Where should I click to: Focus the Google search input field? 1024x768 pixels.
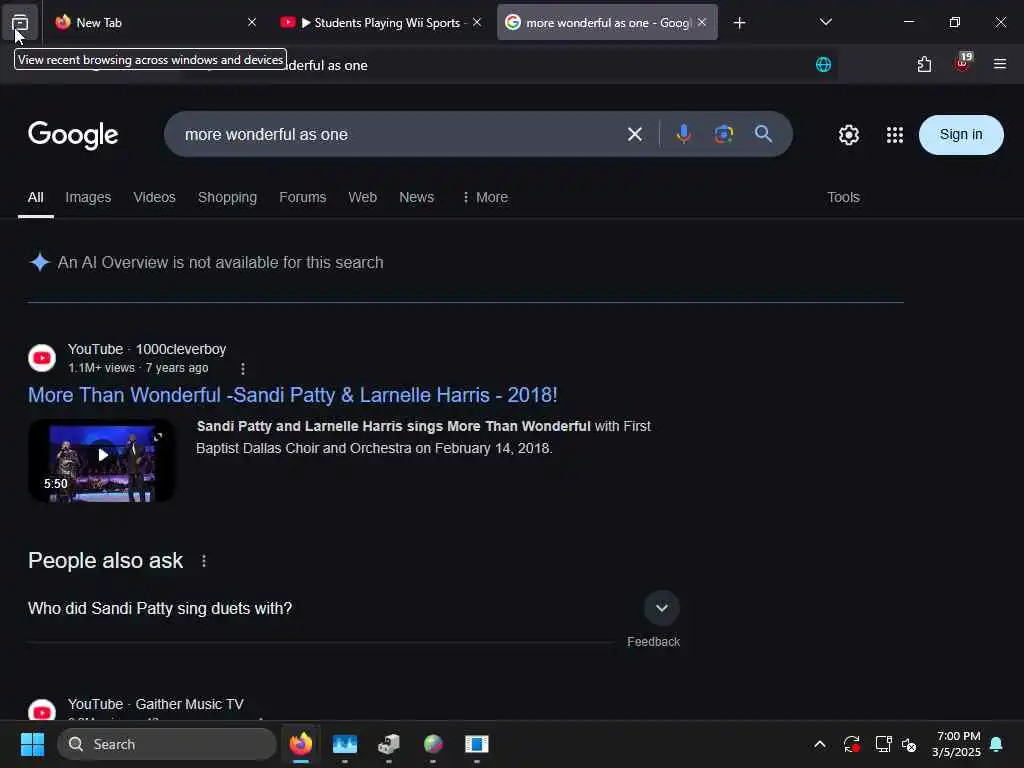pos(397,135)
